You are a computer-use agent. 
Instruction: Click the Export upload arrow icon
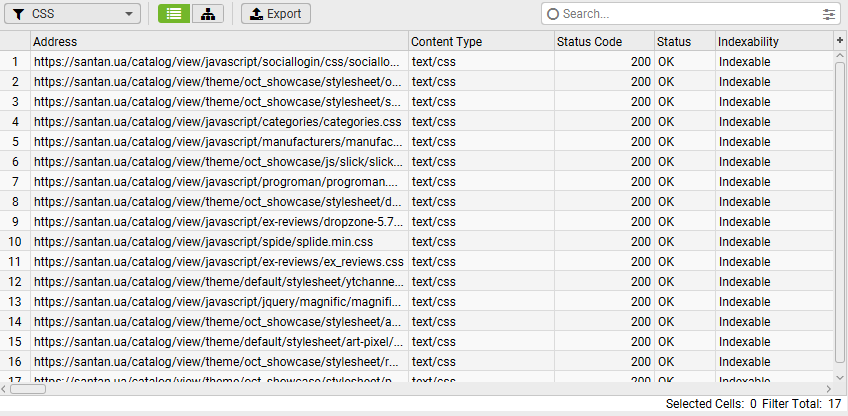256,14
